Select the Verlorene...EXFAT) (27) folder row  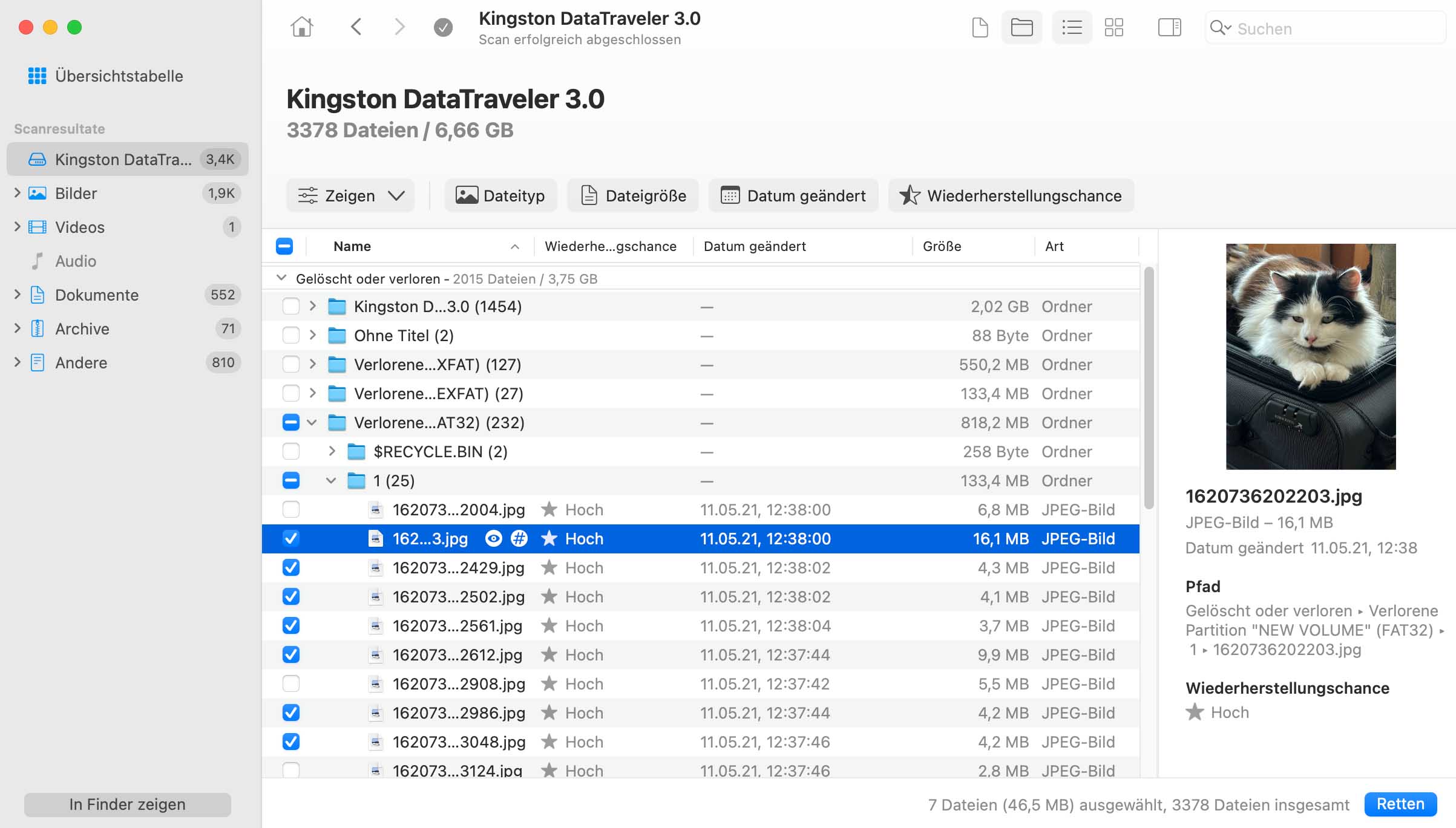(x=701, y=394)
